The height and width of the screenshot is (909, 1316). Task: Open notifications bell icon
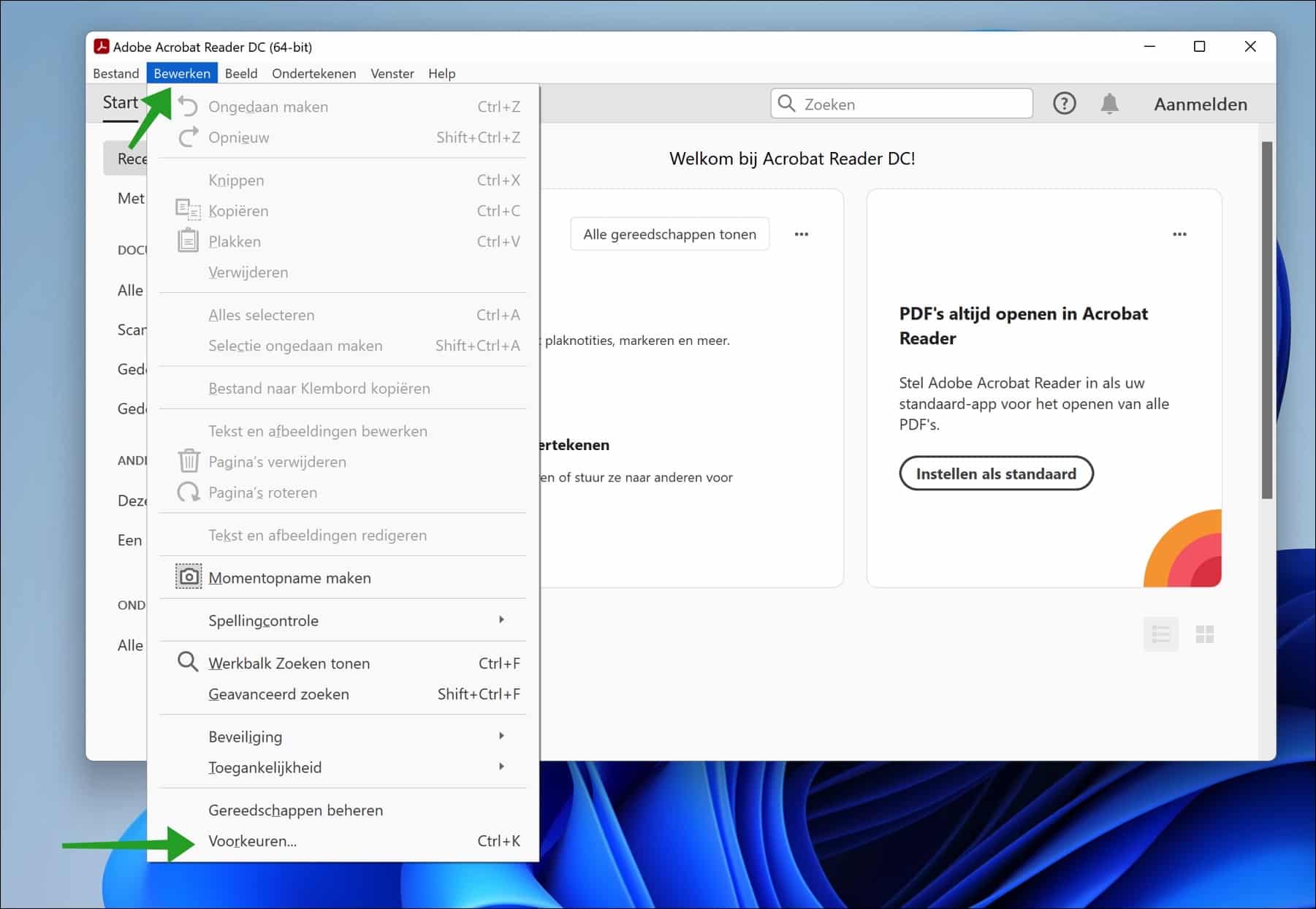(x=1109, y=104)
